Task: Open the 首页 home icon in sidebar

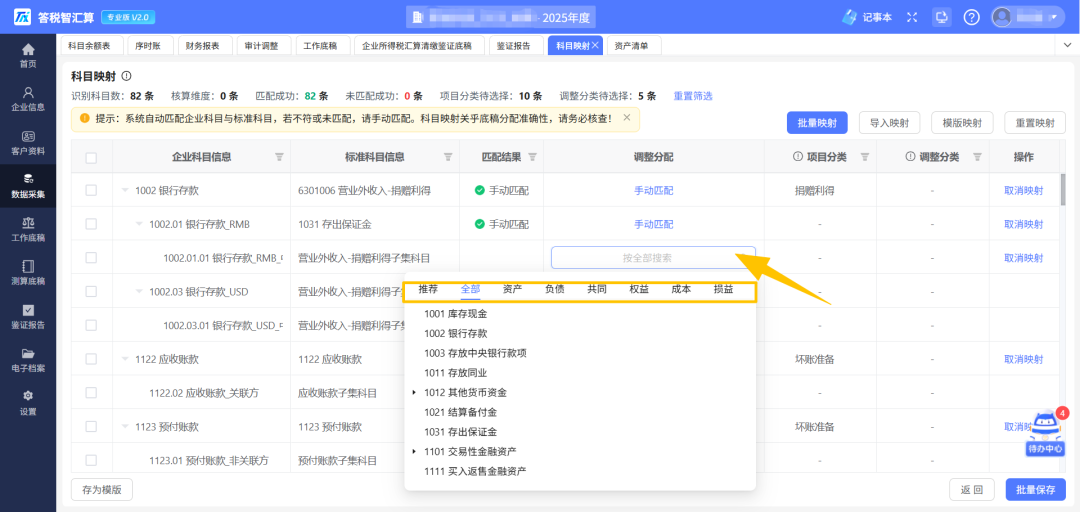Action: pos(28,50)
